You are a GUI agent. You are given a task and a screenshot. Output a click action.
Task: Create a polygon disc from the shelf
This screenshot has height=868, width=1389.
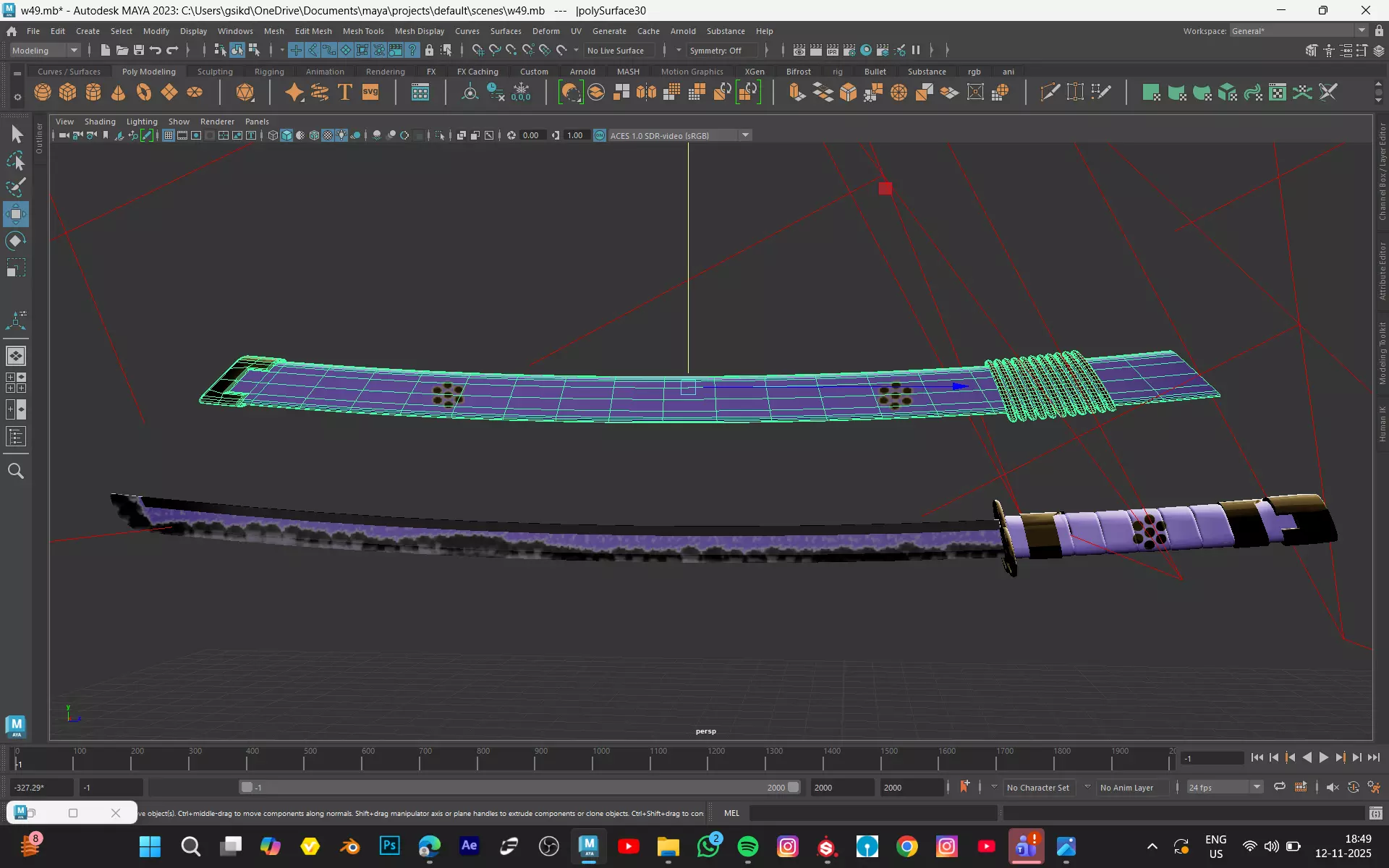[195, 93]
